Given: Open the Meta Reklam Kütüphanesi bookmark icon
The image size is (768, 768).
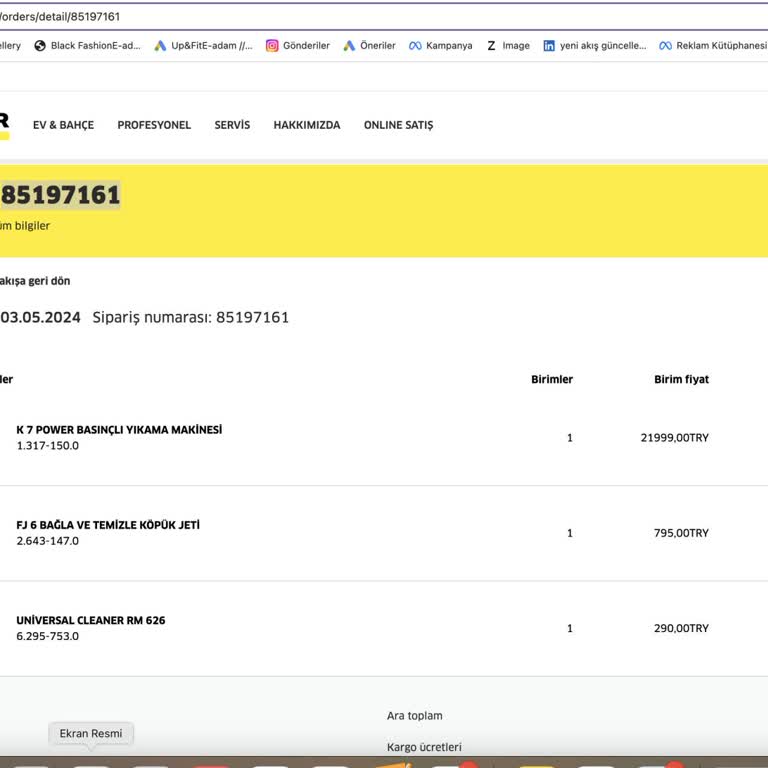Looking at the screenshot, I should (665, 46).
